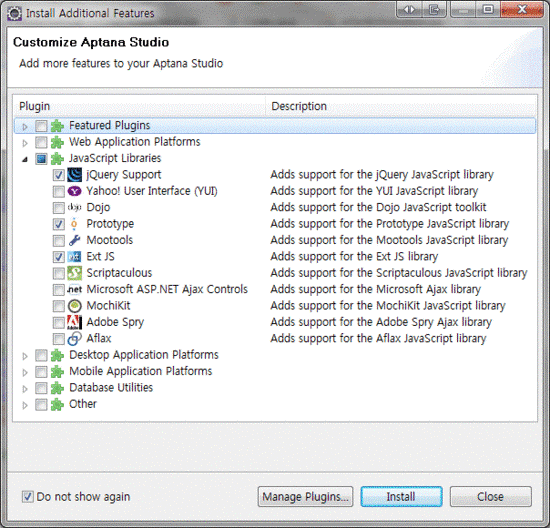Click the Install button
This screenshot has width=550, height=528.
click(x=401, y=496)
